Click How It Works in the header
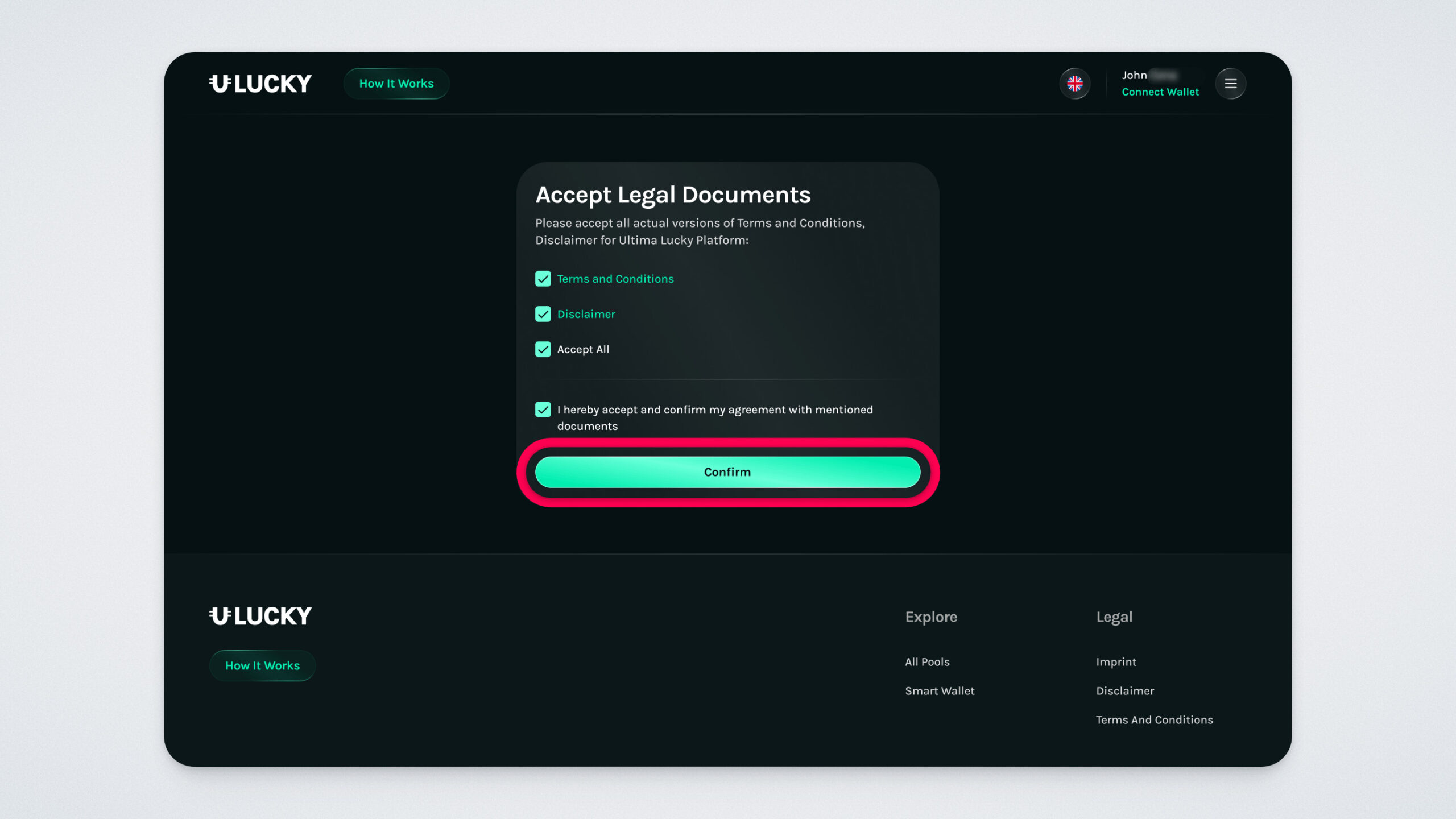 pos(396,84)
